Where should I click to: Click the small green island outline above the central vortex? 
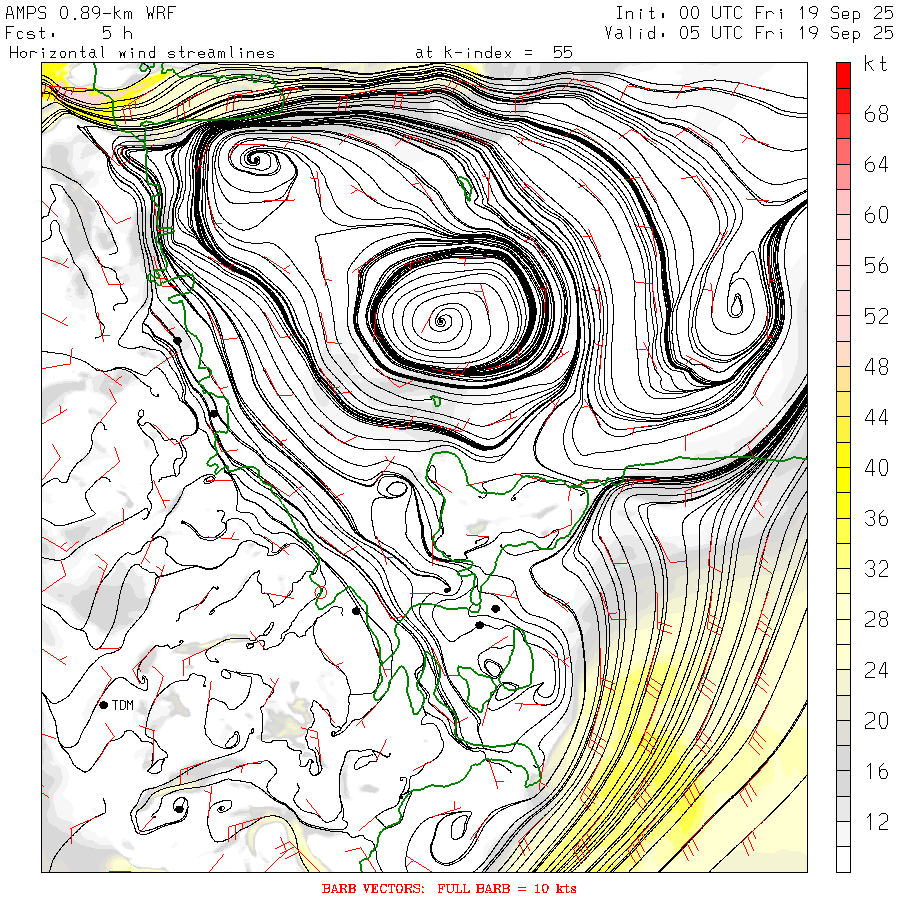point(463,186)
